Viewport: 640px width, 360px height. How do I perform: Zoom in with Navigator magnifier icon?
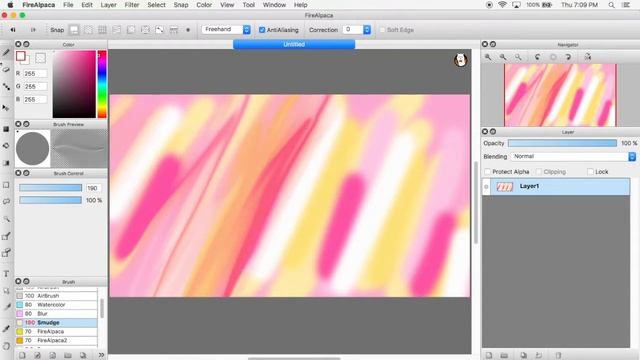488,57
